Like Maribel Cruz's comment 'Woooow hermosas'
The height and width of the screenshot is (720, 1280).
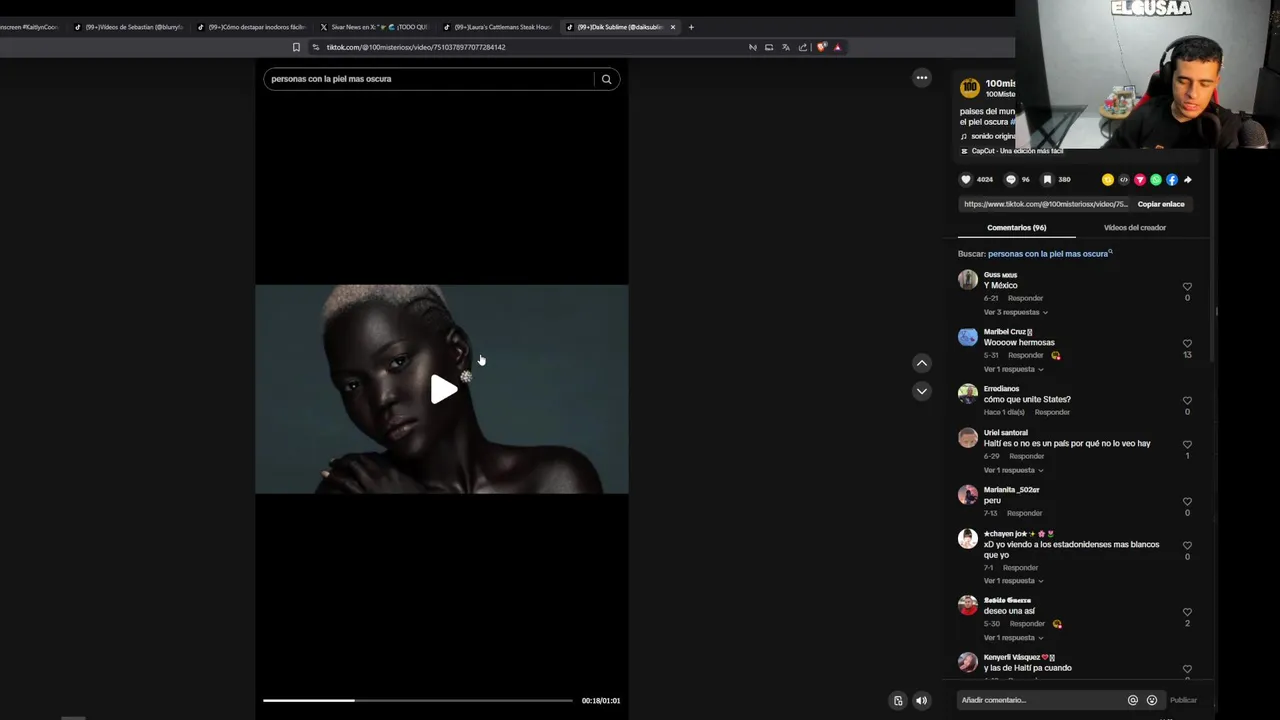1187,343
